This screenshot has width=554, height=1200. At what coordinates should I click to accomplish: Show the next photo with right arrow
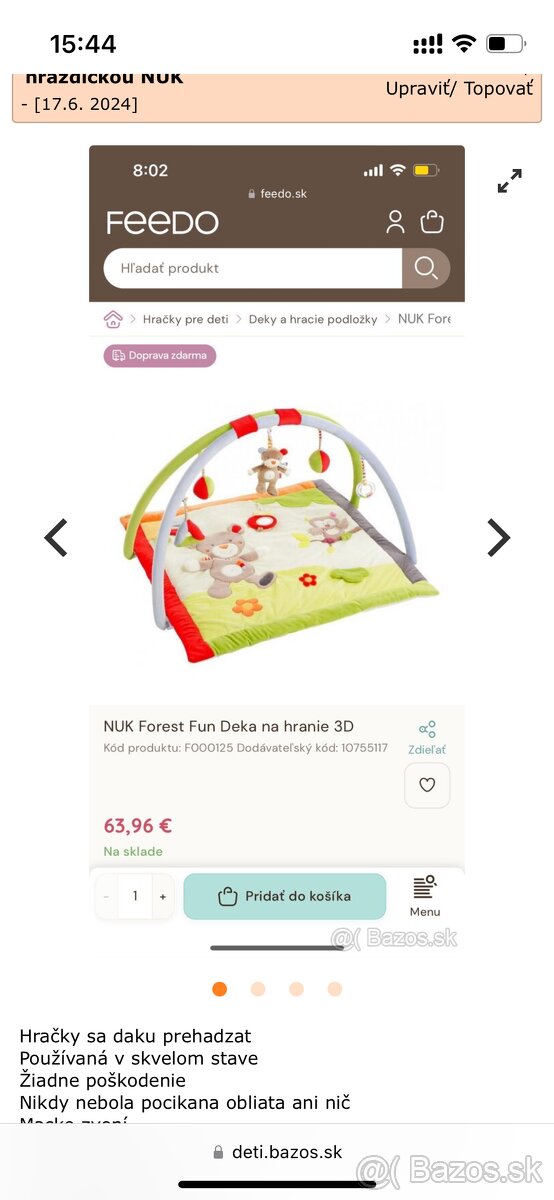(498, 538)
